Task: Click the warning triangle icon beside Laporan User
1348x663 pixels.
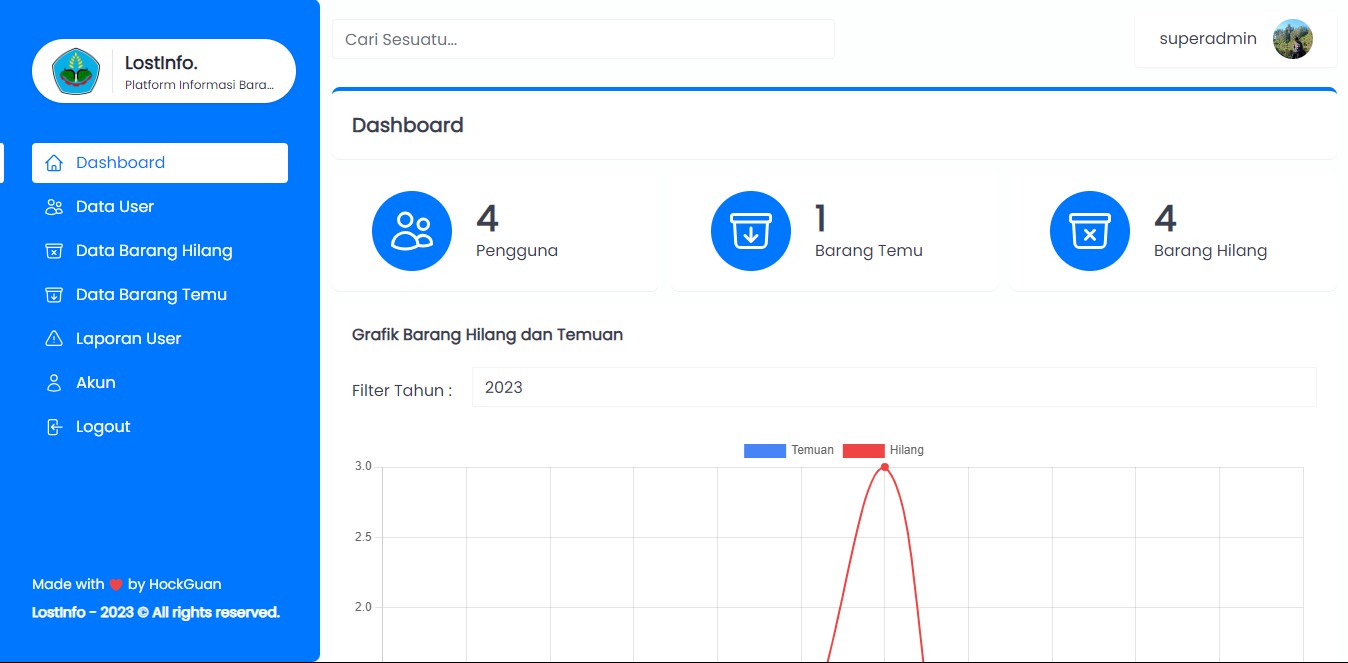Action: (54, 339)
